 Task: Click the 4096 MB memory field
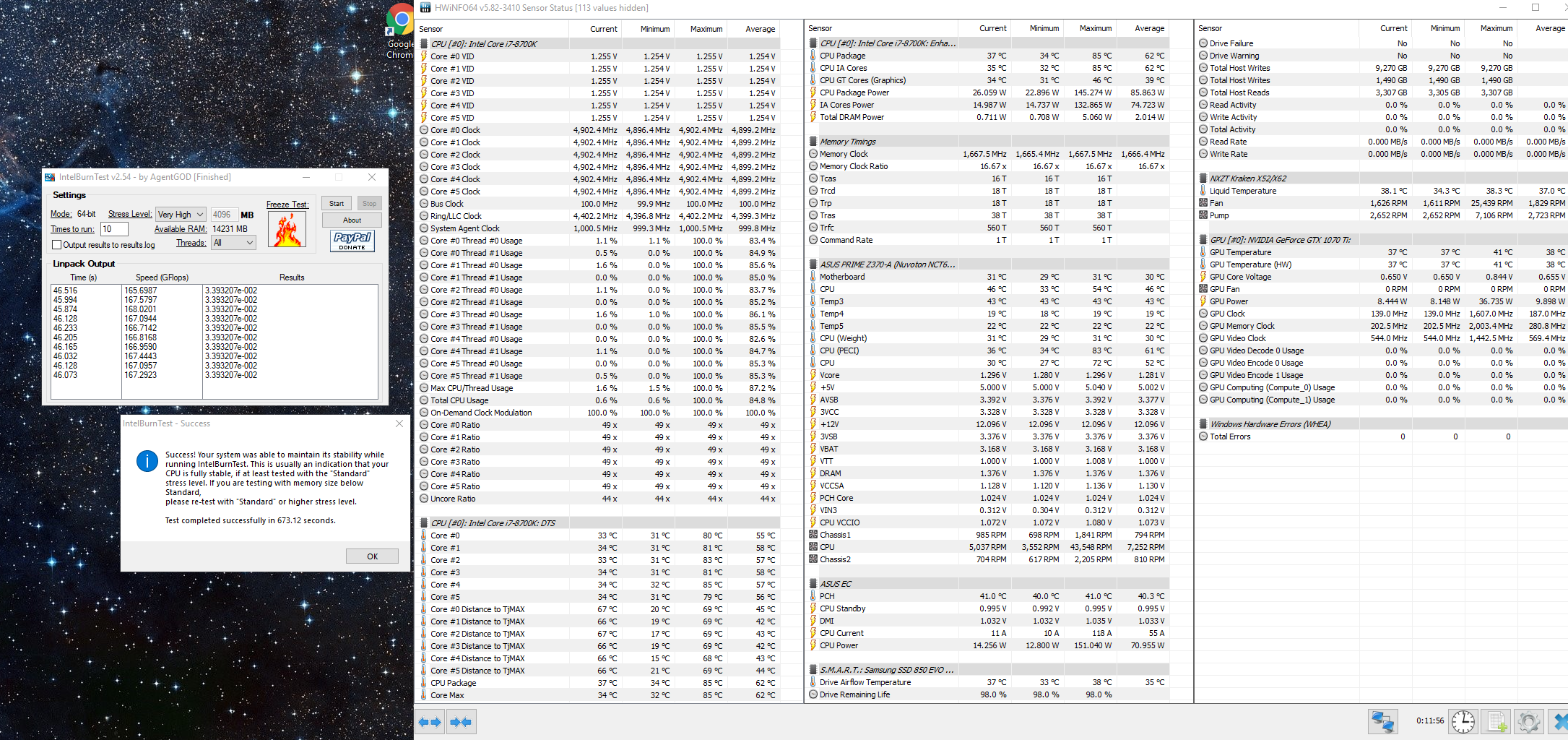coord(223,215)
